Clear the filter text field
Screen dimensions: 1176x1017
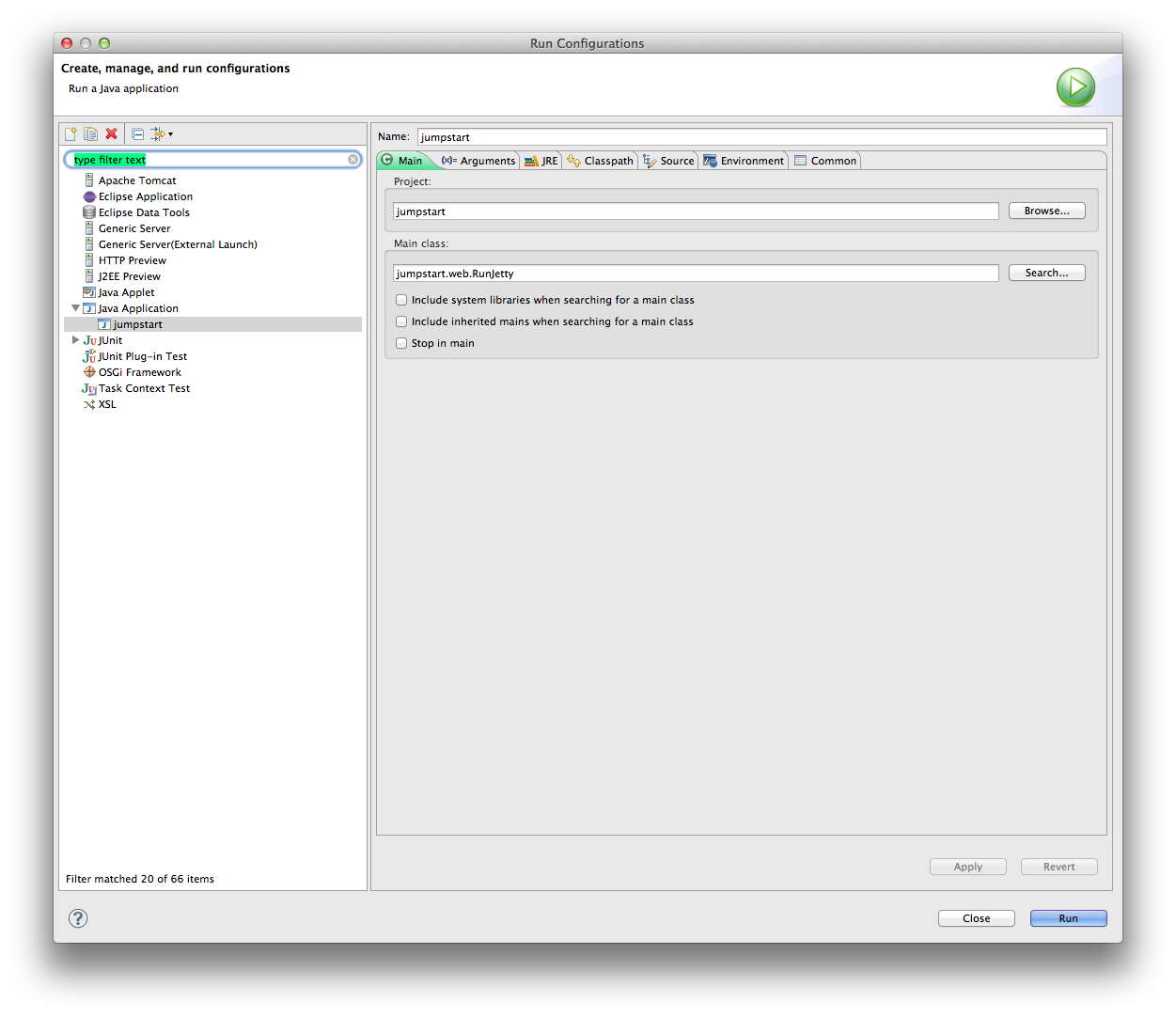353,160
